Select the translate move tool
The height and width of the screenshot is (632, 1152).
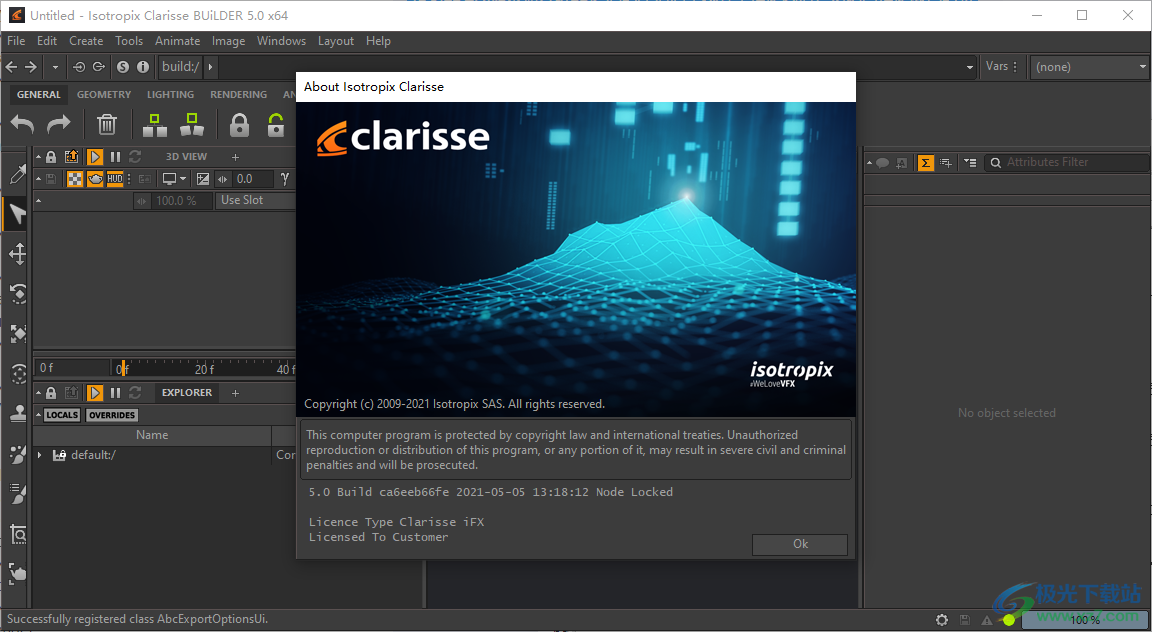[x=18, y=254]
